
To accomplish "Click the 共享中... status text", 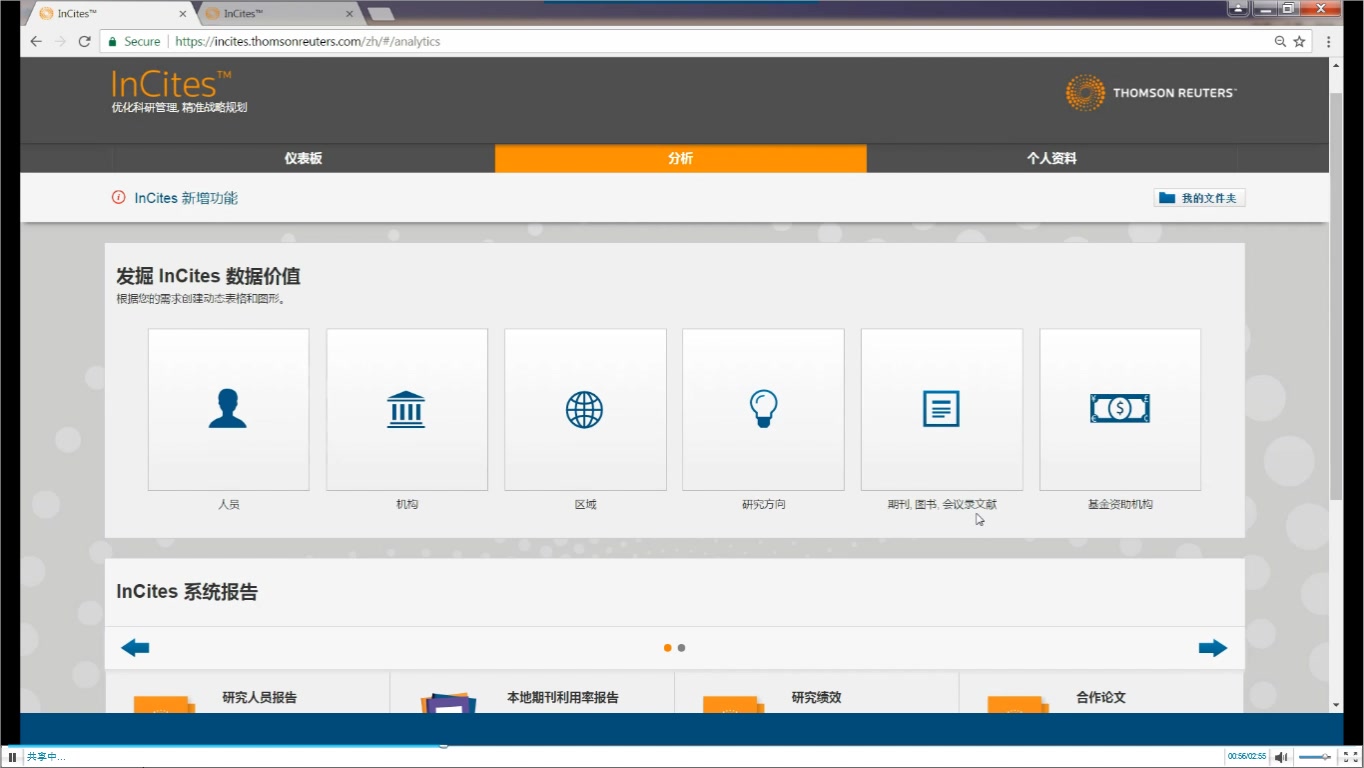I will point(46,757).
